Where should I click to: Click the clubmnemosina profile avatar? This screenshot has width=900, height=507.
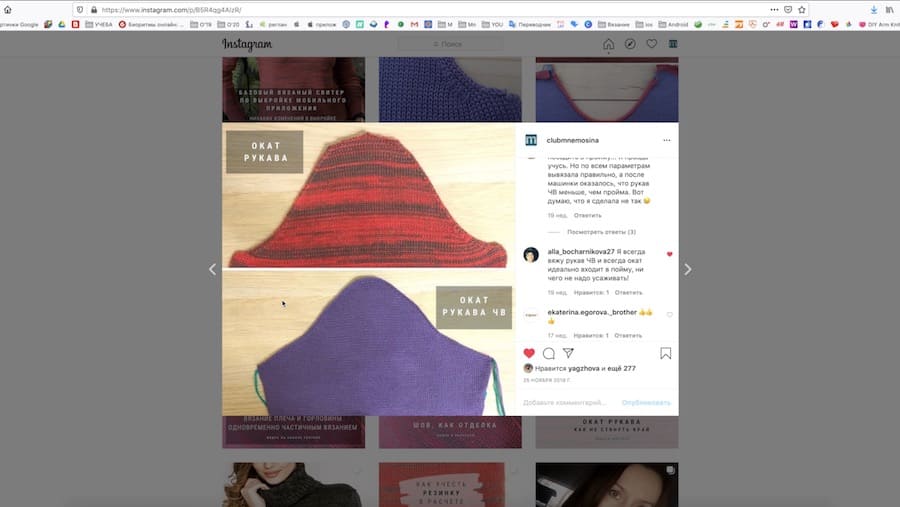[x=531, y=140]
